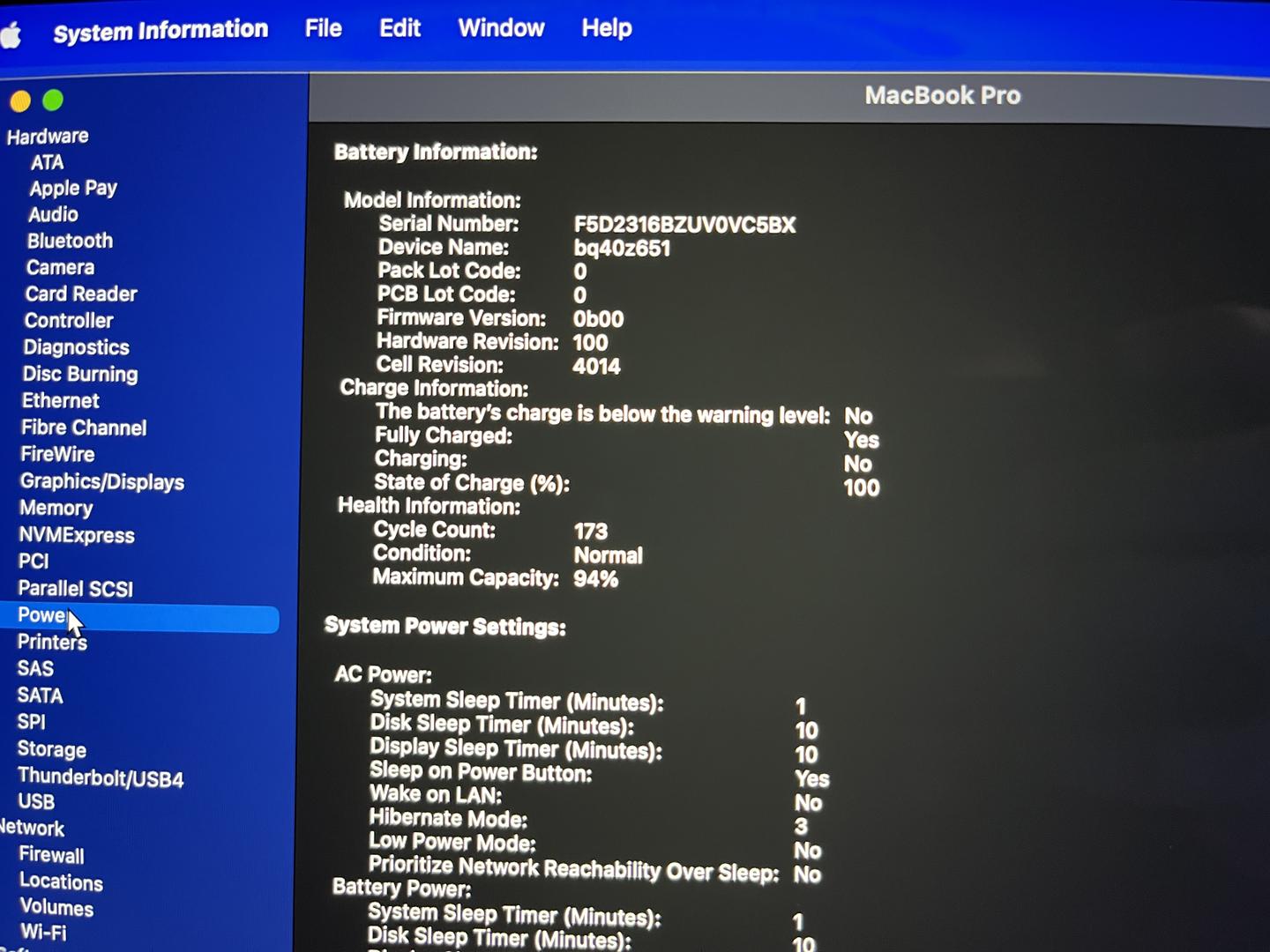Image resolution: width=1270 pixels, height=952 pixels.
Task: Click the Battery Information heading
Action: [x=436, y=152]
